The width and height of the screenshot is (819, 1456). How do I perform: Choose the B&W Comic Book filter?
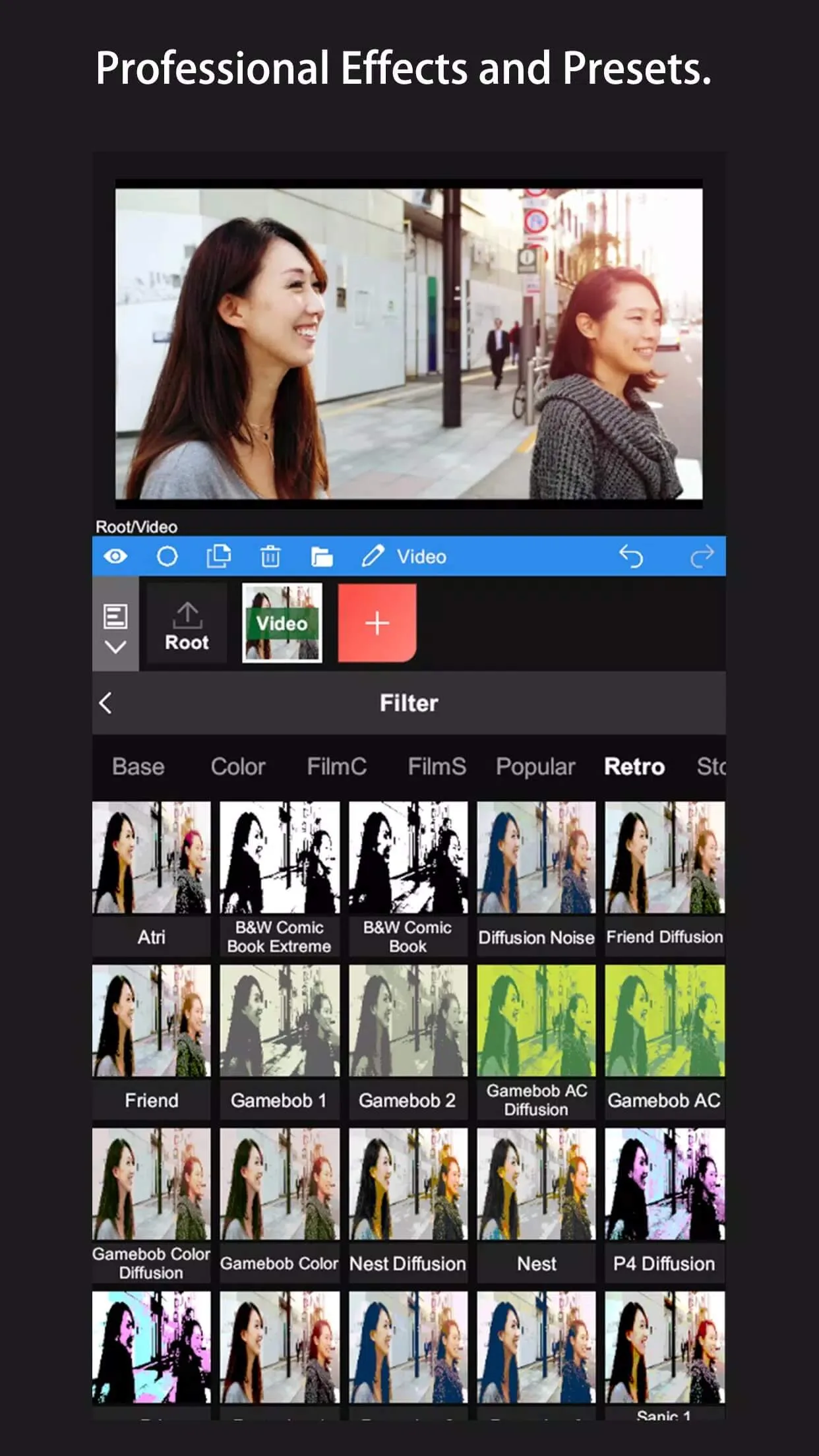point(408,878)
